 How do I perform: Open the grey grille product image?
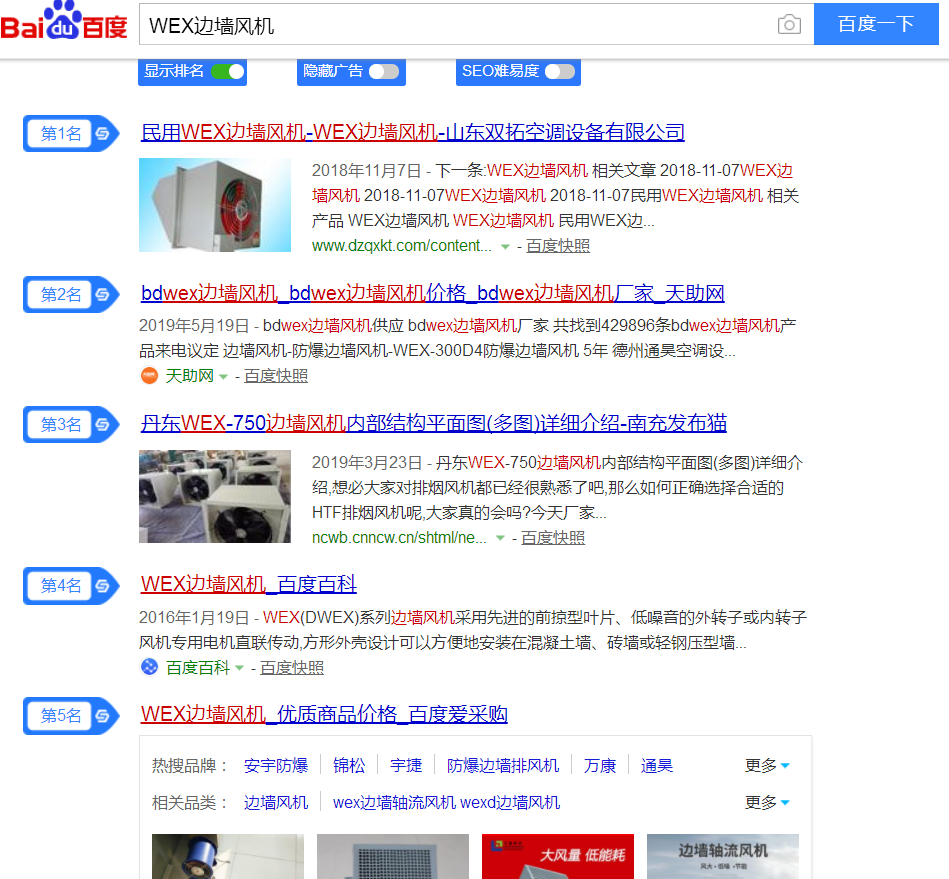(393, 857)
